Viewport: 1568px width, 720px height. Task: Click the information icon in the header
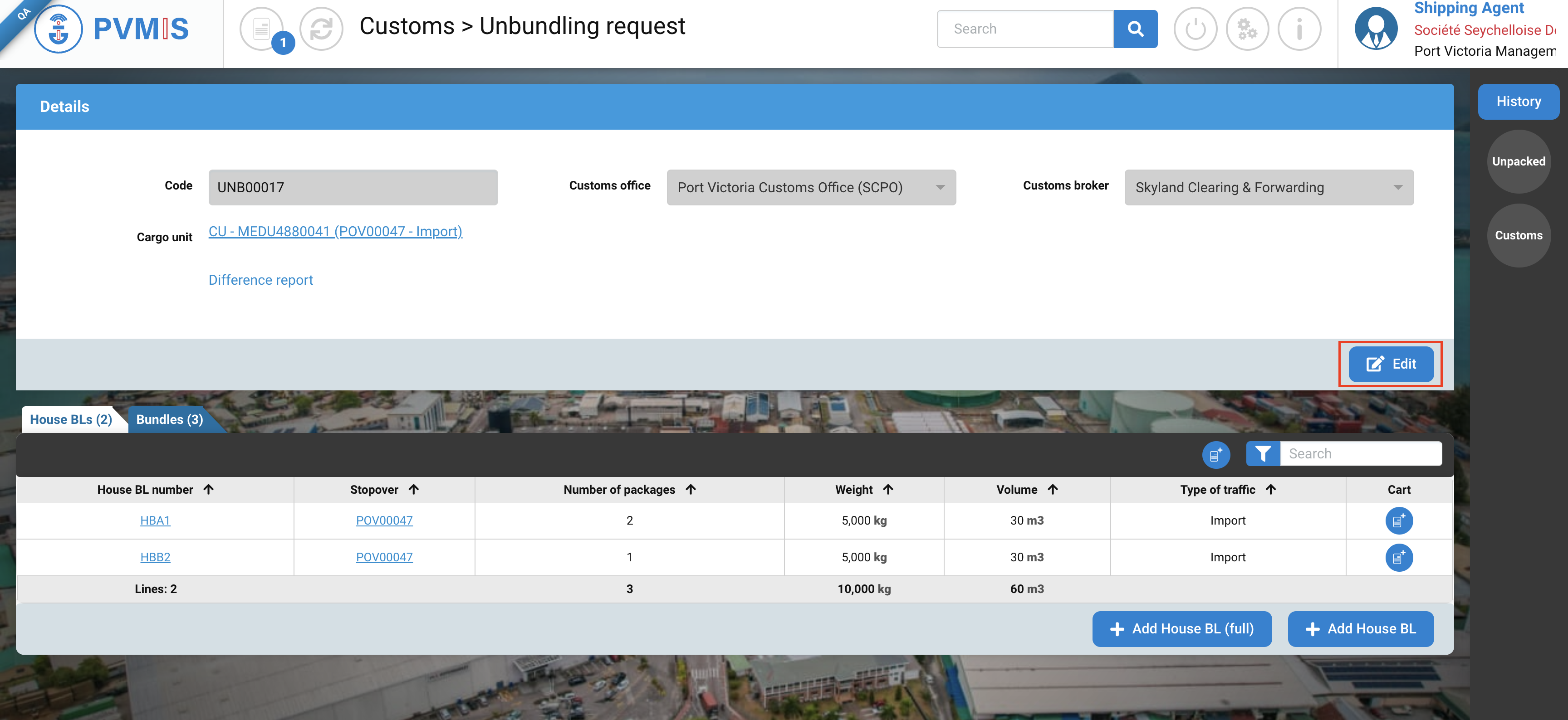(x=1299, y=29)
